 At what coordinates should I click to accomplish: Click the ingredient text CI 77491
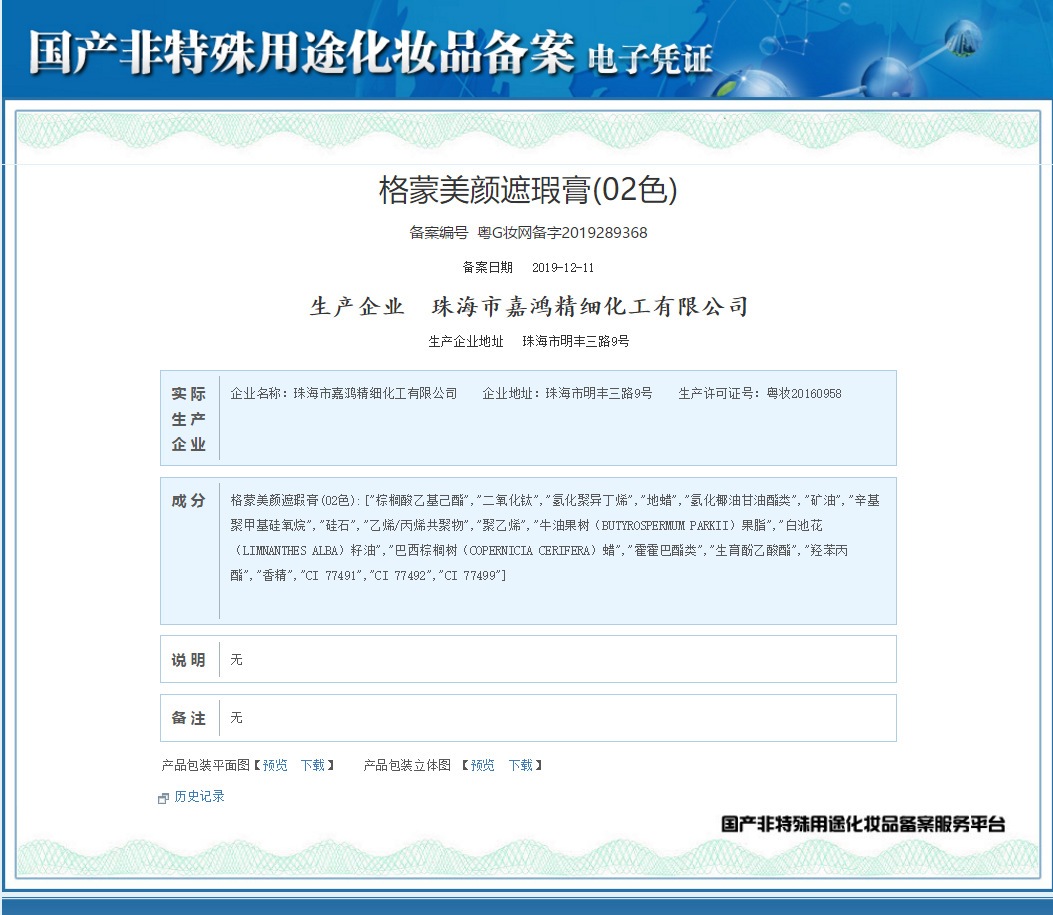click(x=329, y=575)
